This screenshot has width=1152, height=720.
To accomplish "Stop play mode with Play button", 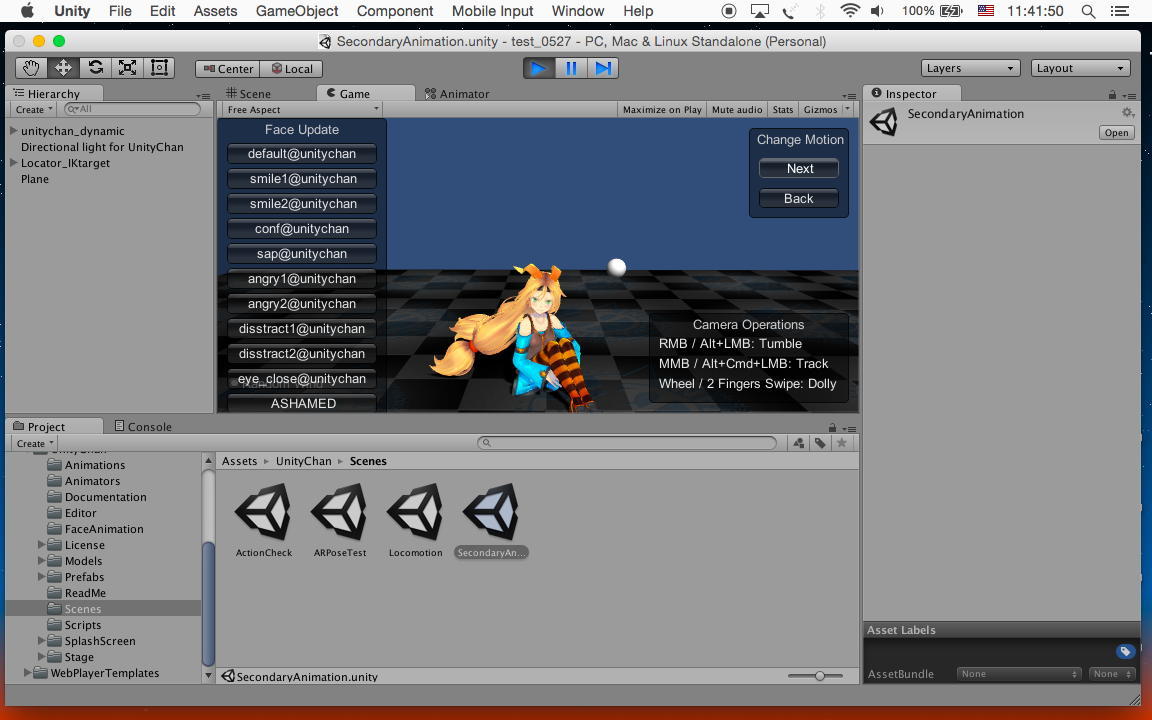I will [539, 68].
